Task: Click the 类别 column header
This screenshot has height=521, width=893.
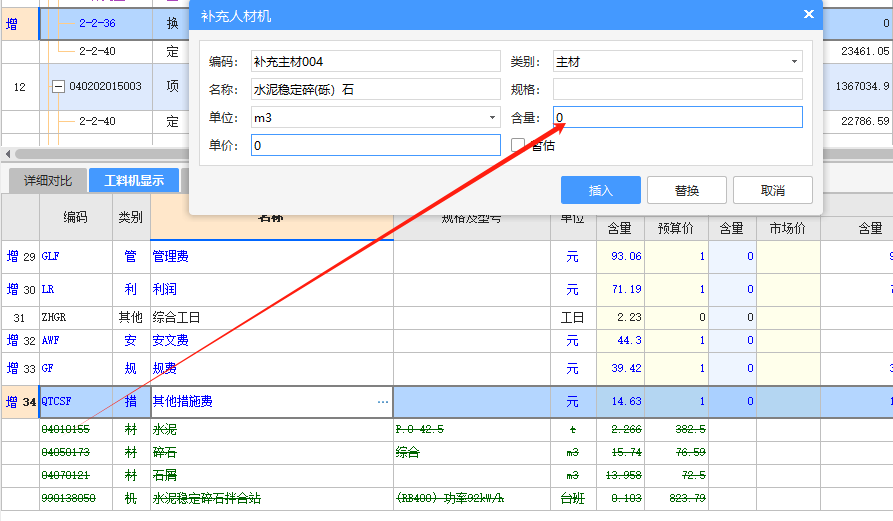Action: tap(130, 217)
